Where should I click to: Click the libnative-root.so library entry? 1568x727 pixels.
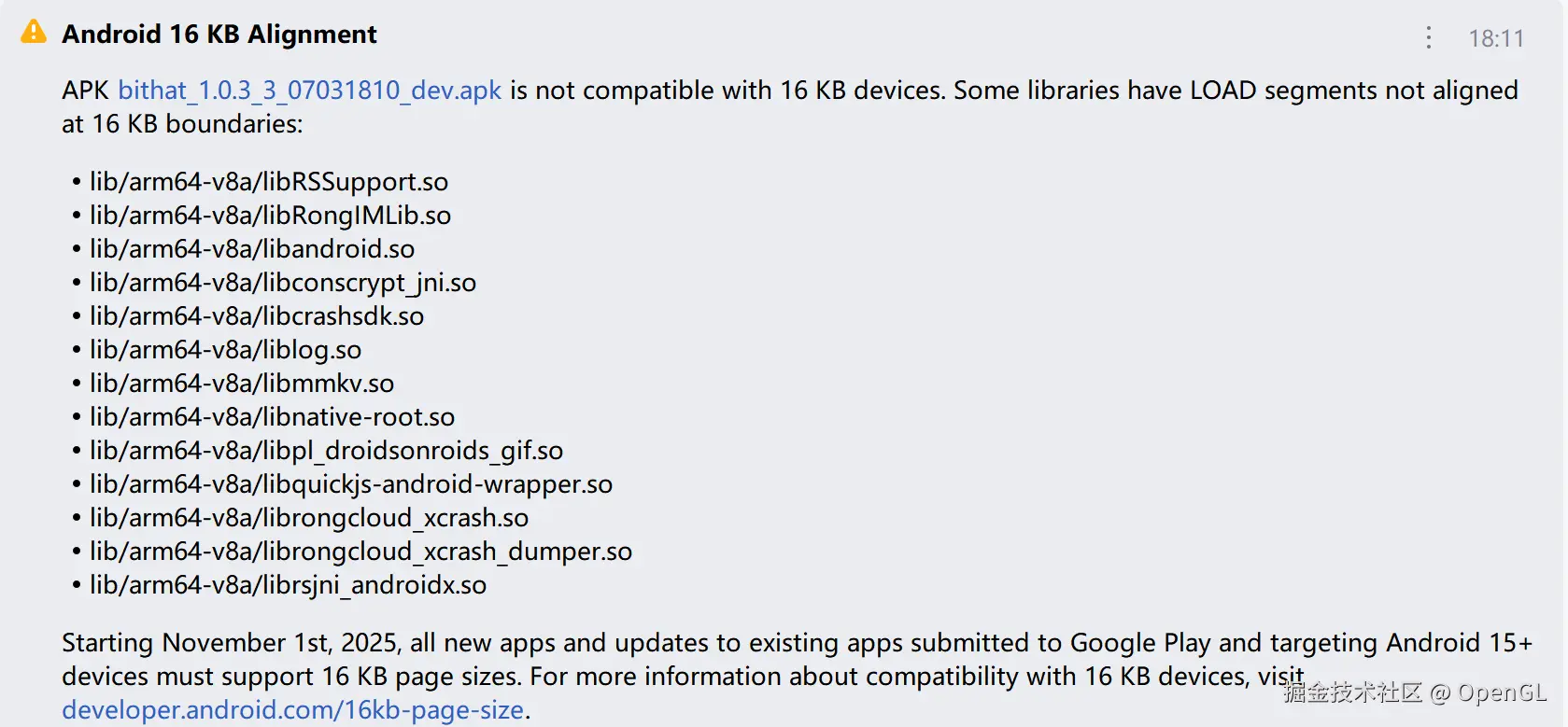pos(272,417)
